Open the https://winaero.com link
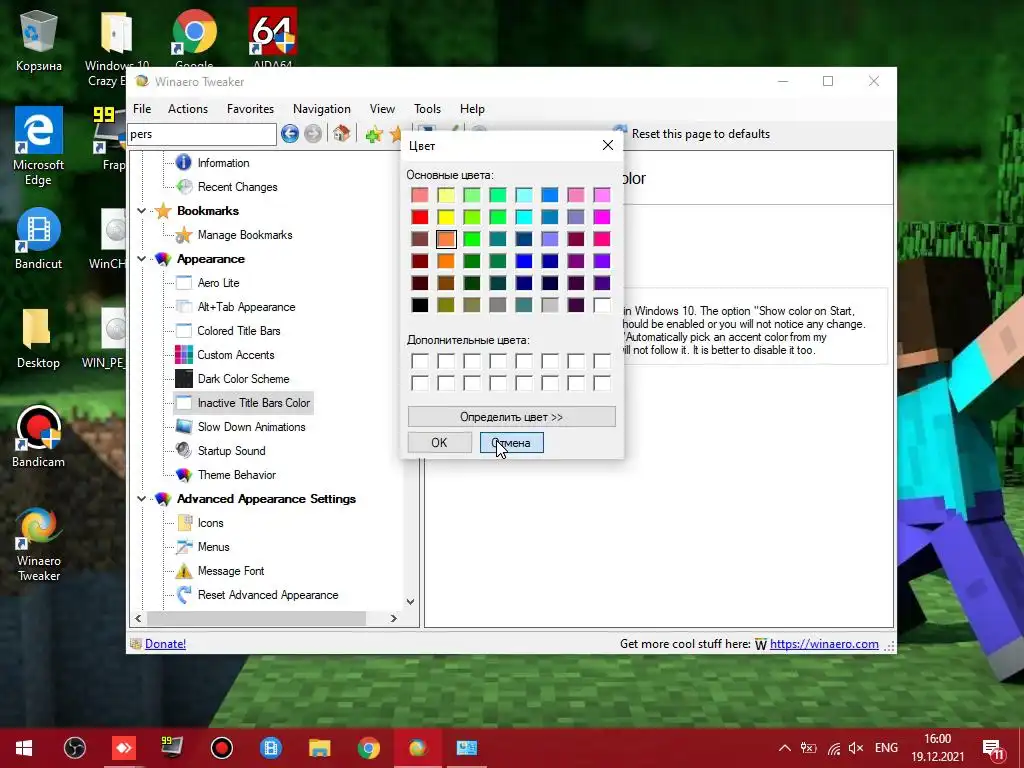 824,644
